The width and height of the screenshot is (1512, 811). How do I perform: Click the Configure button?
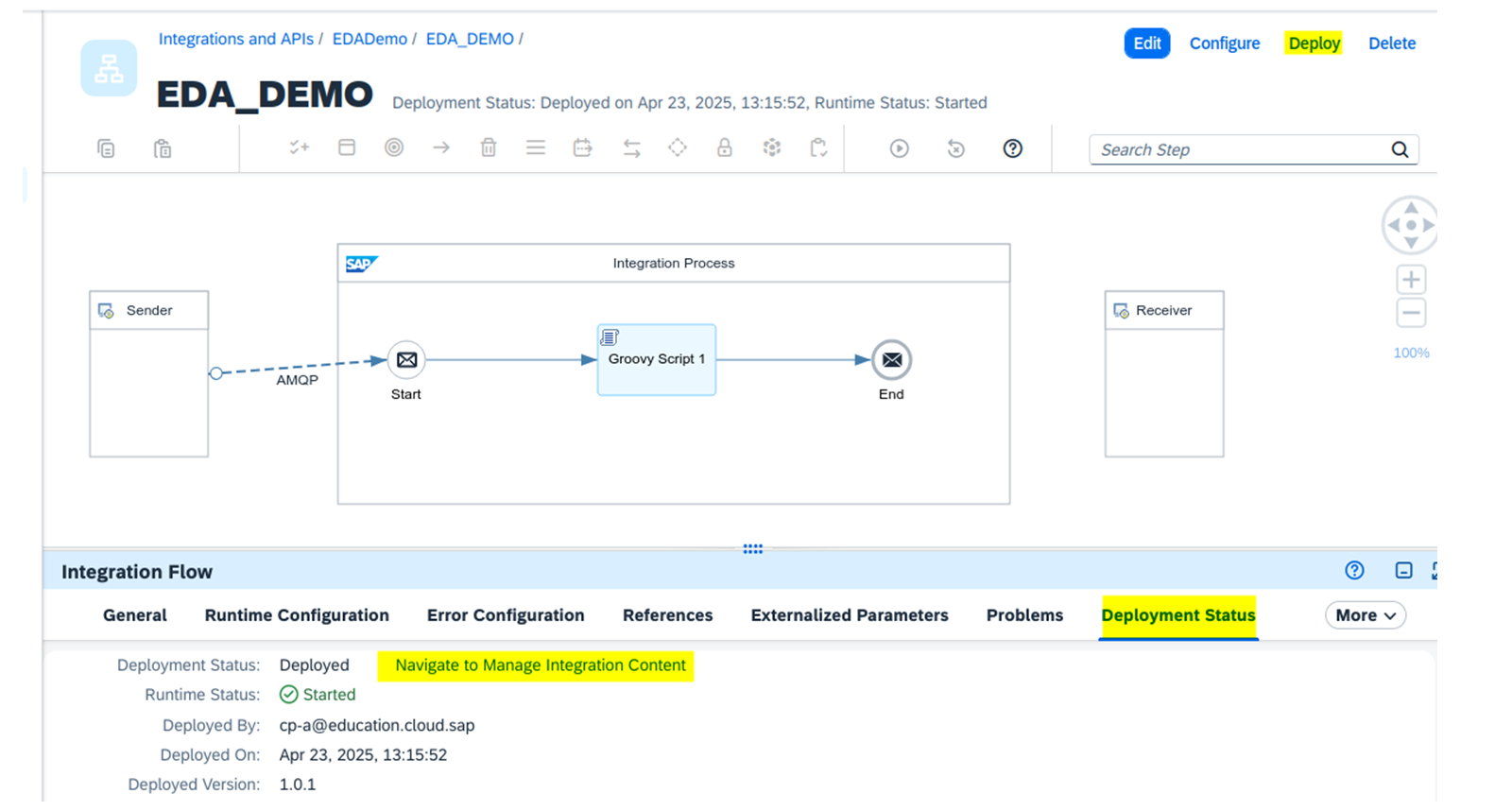[x=1225, y=43]
